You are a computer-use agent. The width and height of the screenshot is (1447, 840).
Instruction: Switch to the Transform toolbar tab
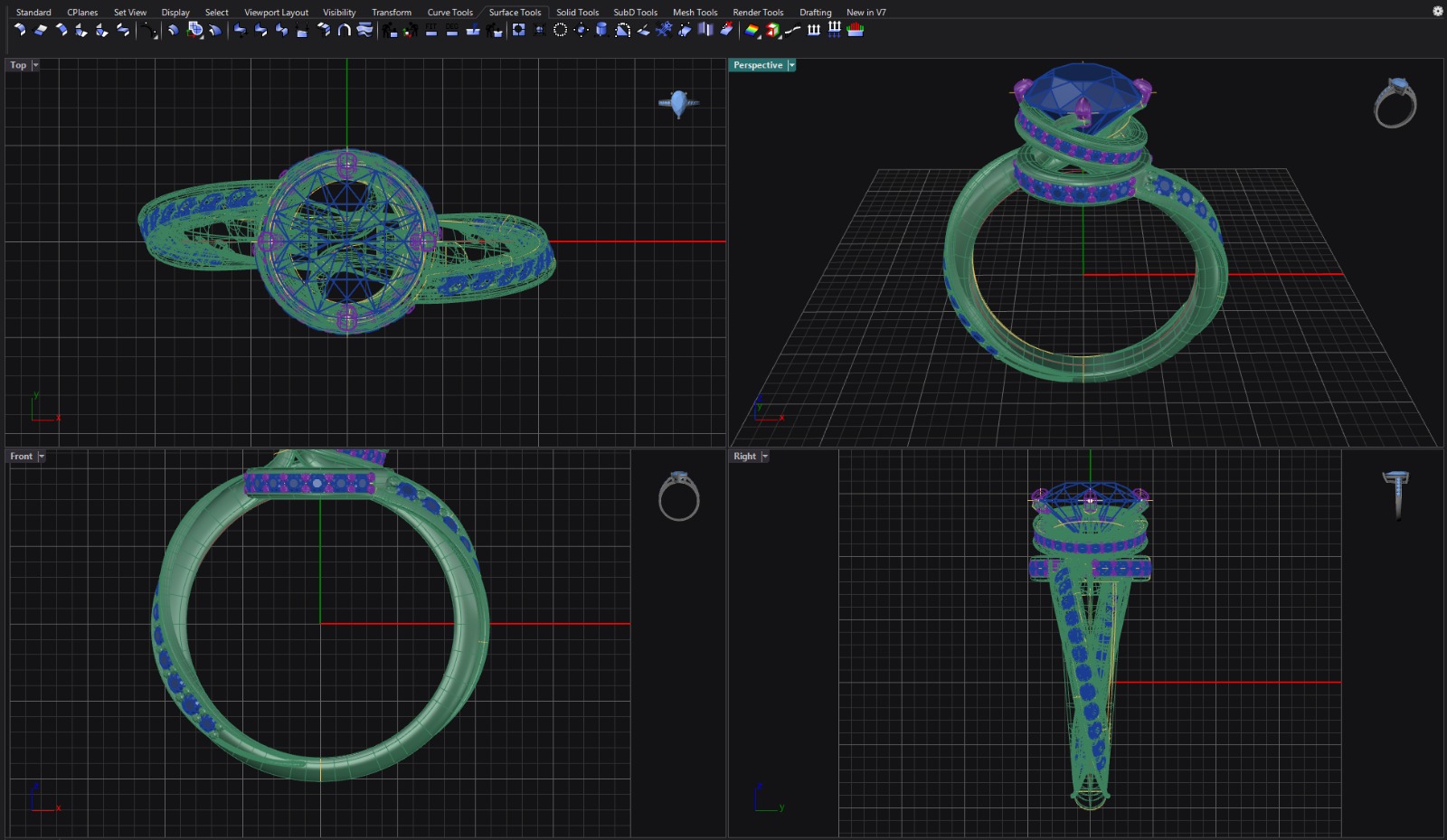click(392, 13)
